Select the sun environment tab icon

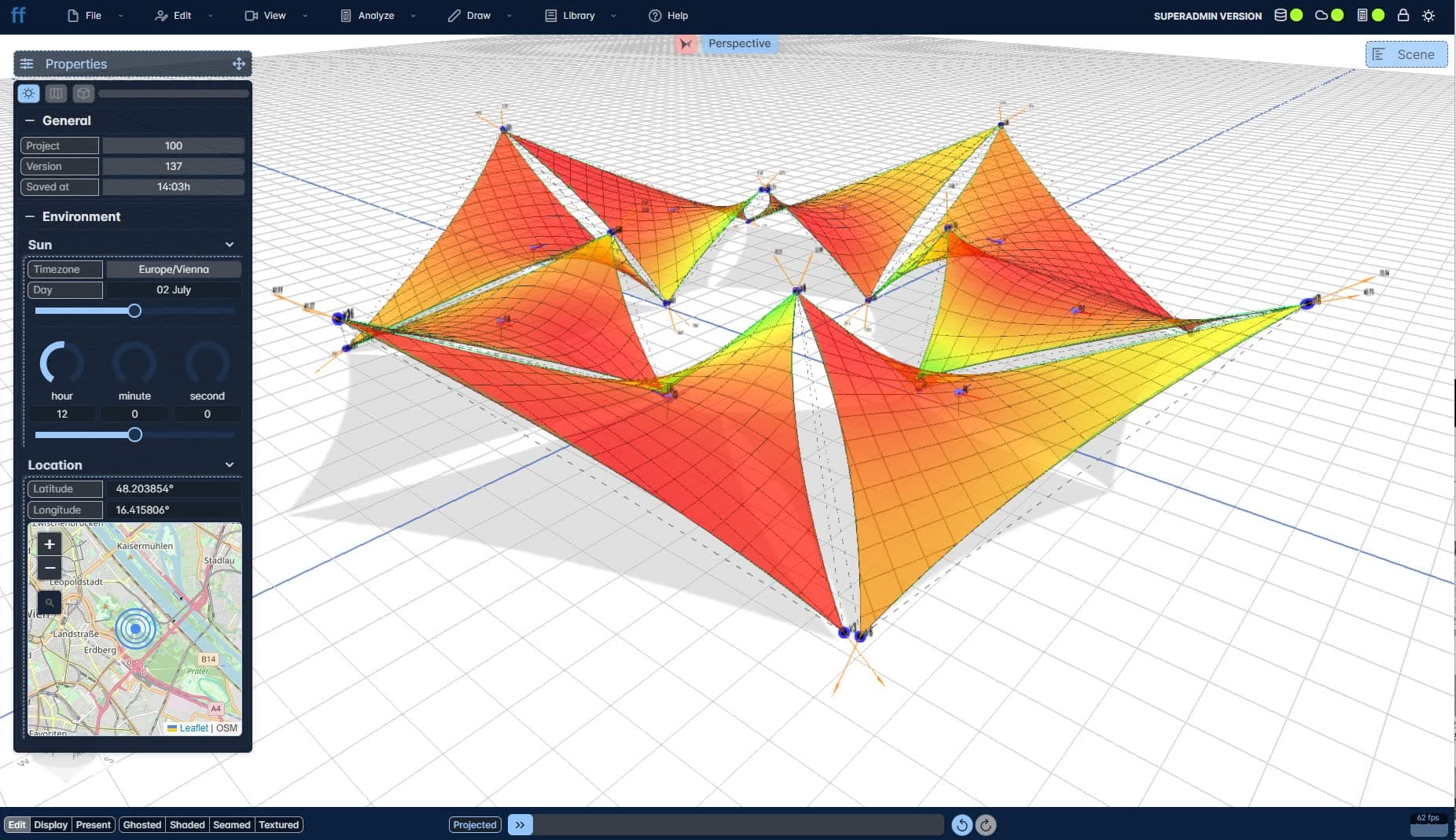(29, 94)
